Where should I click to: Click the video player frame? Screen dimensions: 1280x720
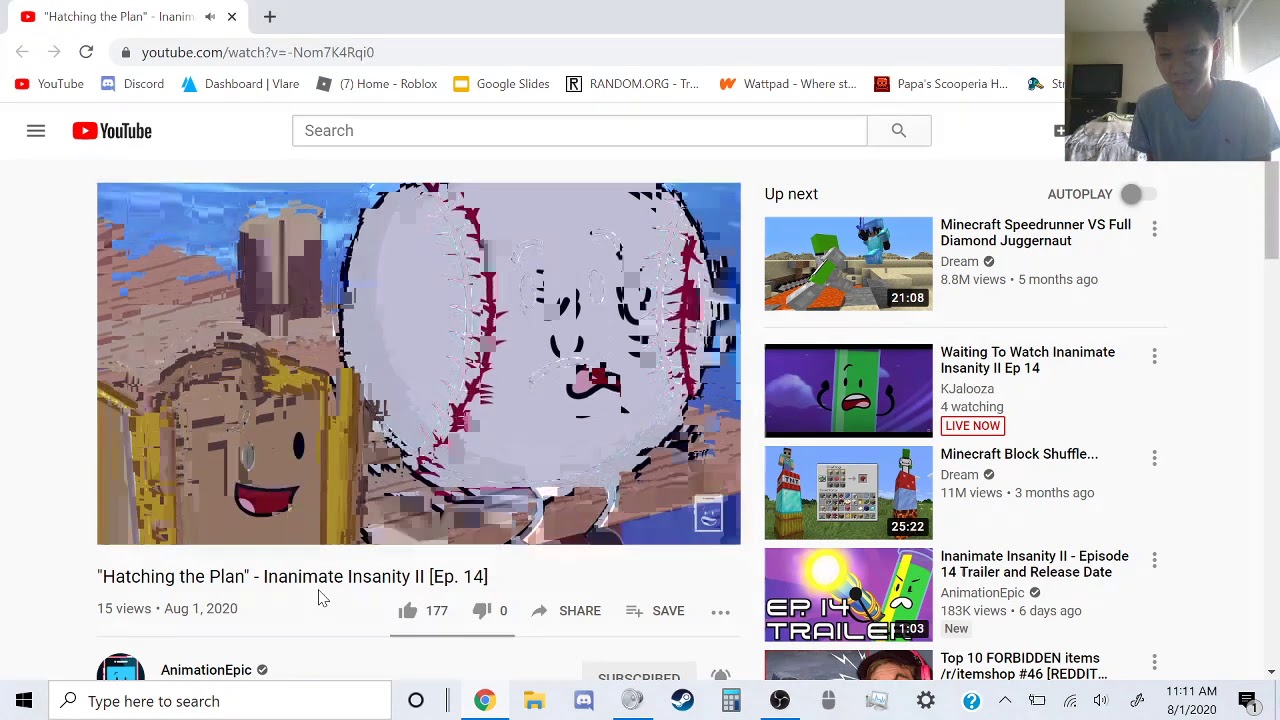pyautogui.click(x=419, y=364)
